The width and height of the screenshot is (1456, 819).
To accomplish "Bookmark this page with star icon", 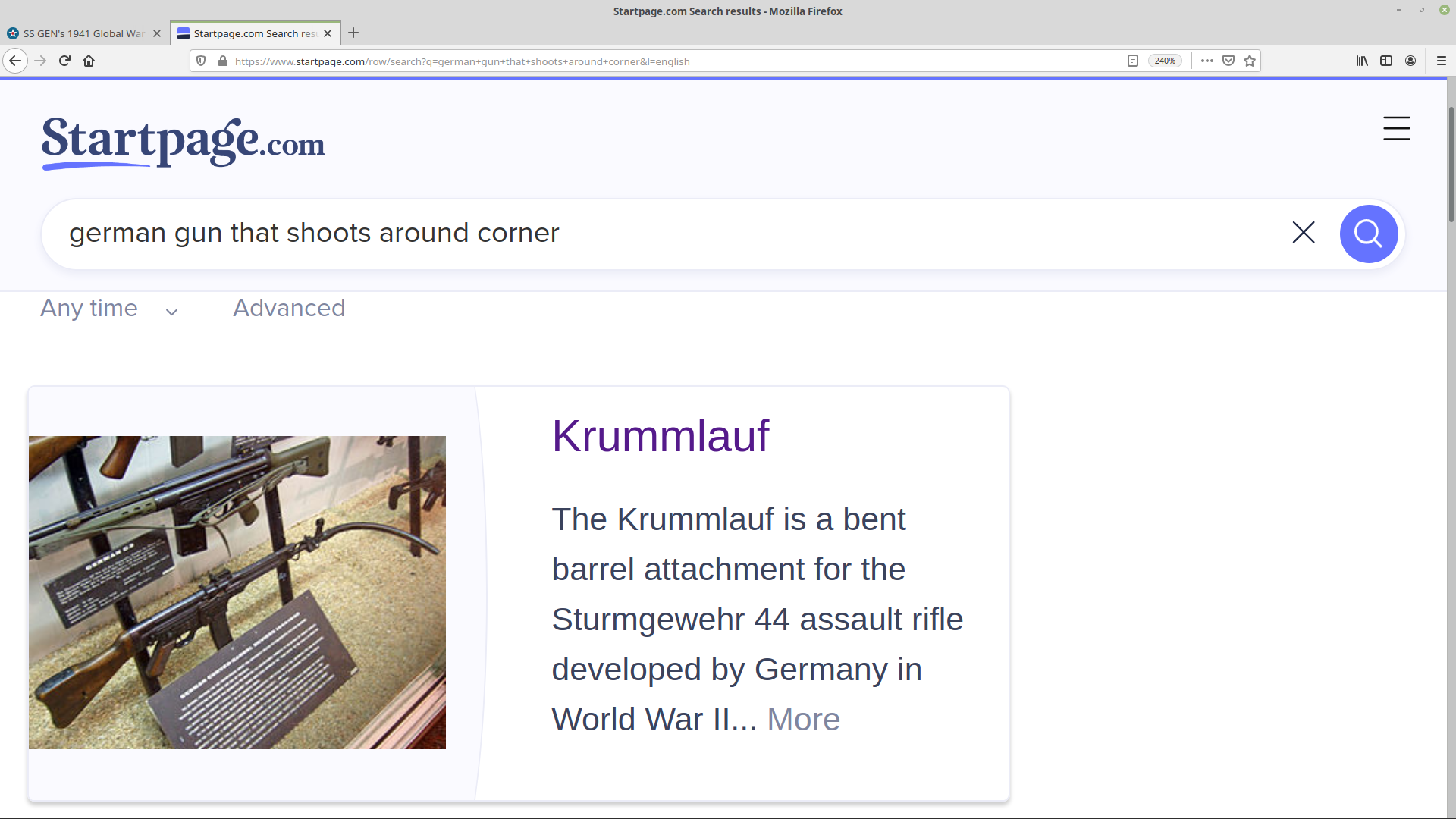I will 1250,61.
